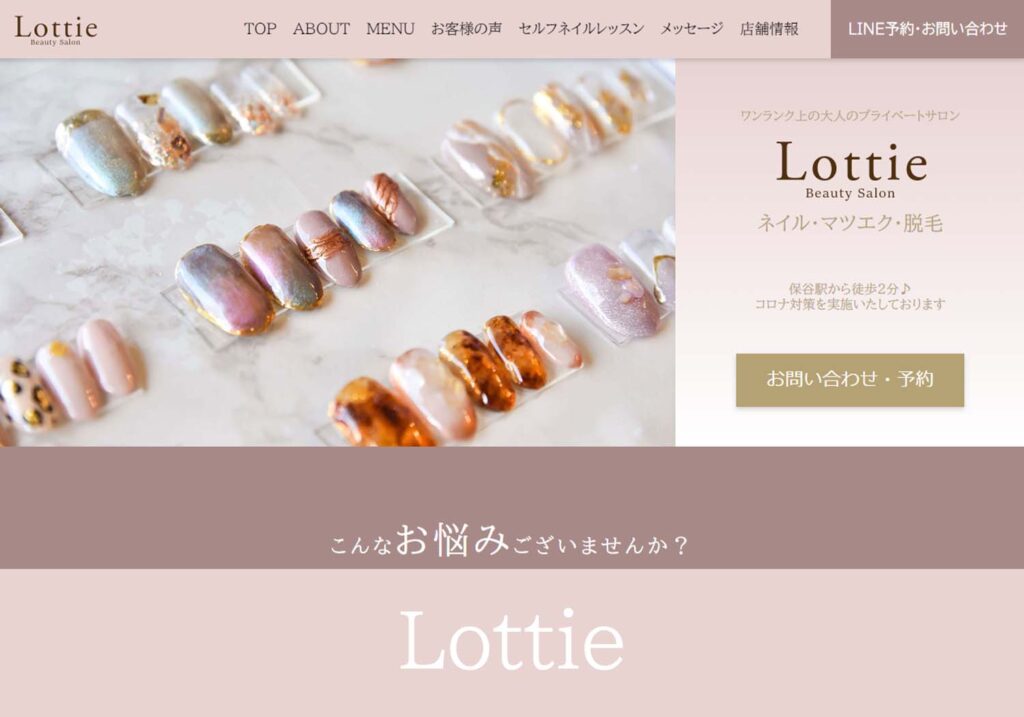Viewport: 1024px width, 717px height.
Task: Click the tortoiseshell amber nail set
Action: pyautogui.click(x=455, y=378)
